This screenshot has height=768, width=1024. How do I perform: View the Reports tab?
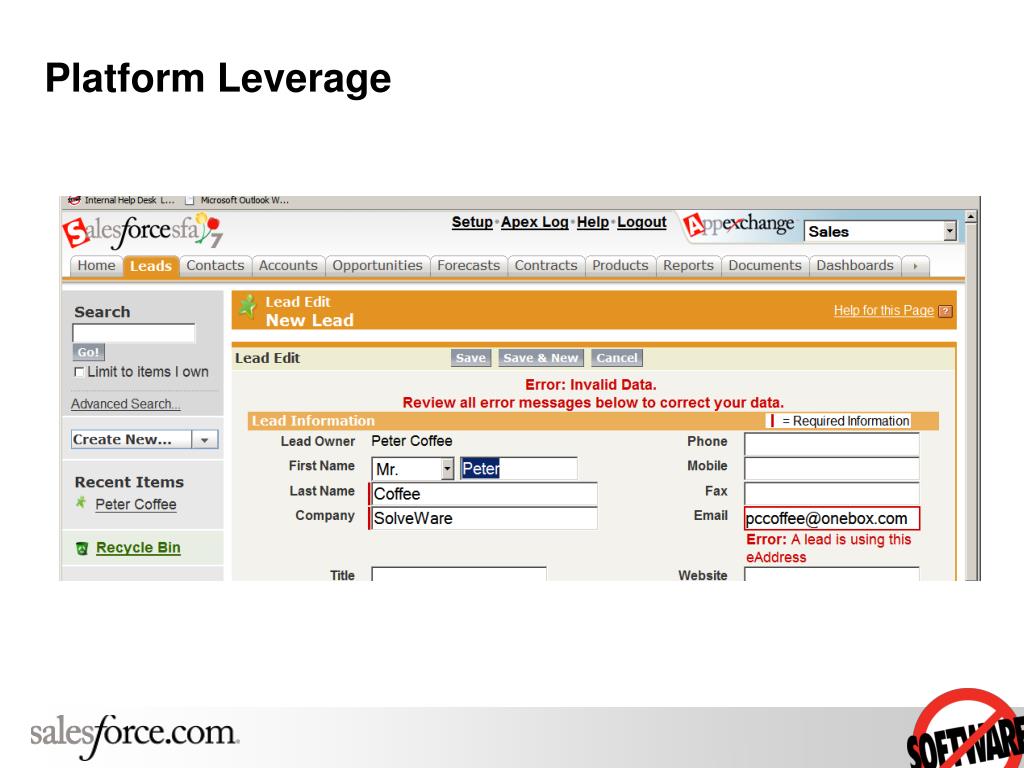tap(688, 266)
